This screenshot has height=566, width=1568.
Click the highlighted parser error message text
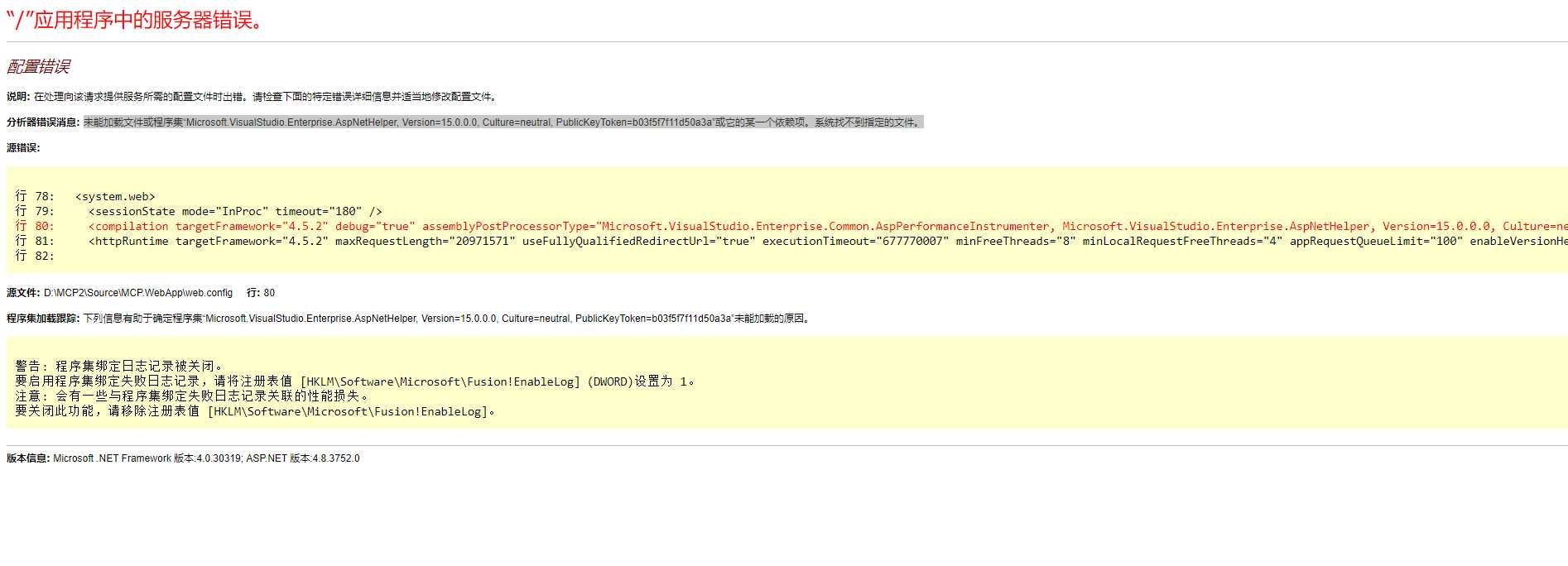pos(503,122)
